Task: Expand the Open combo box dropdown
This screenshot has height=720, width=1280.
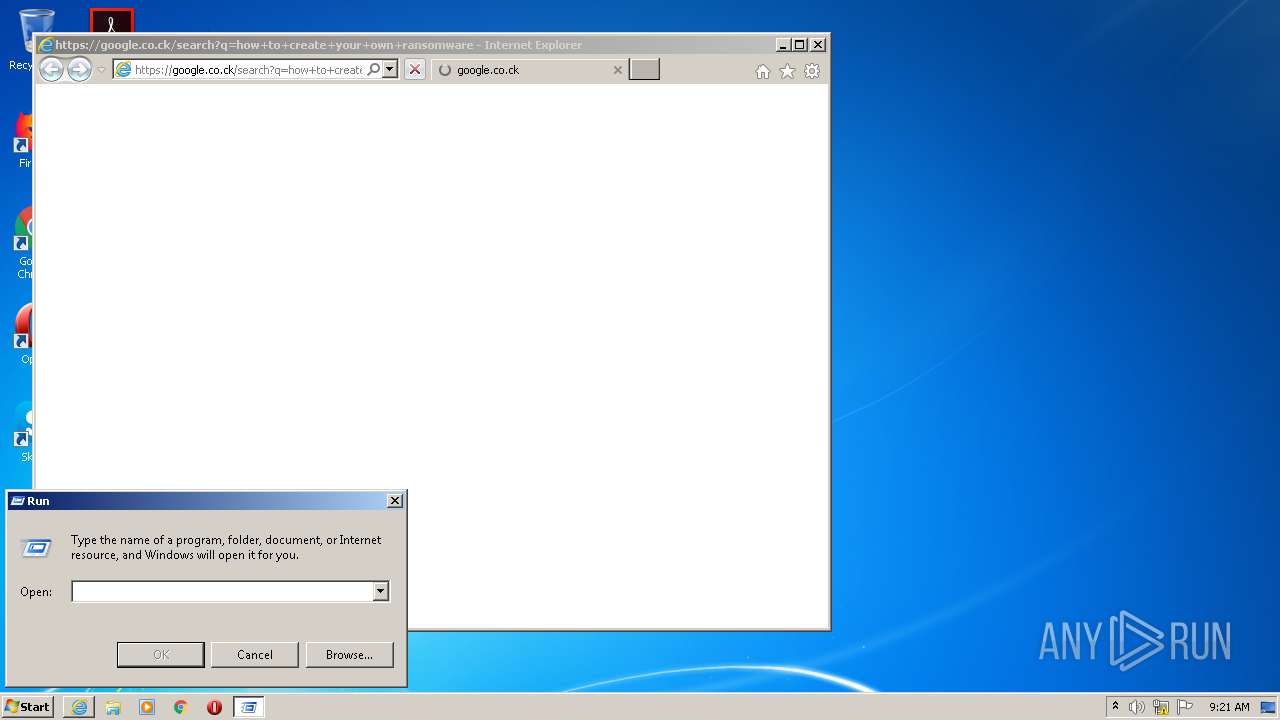Action: [380, 592]
